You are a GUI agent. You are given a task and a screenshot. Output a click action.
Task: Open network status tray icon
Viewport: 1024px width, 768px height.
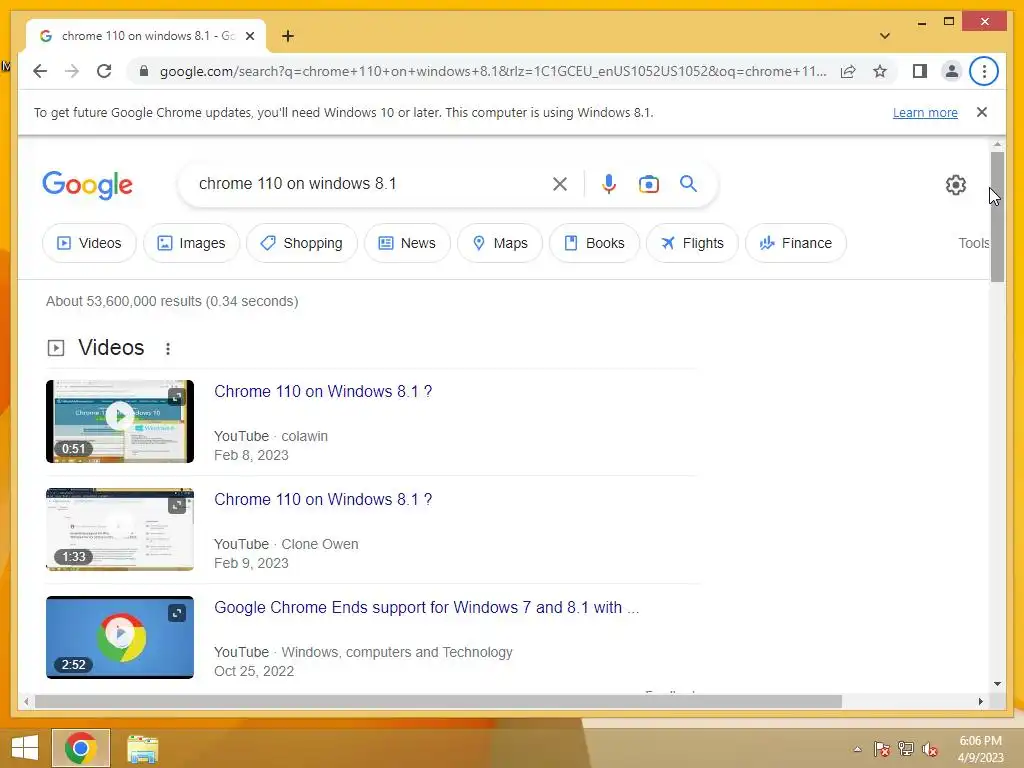[906, 749]
